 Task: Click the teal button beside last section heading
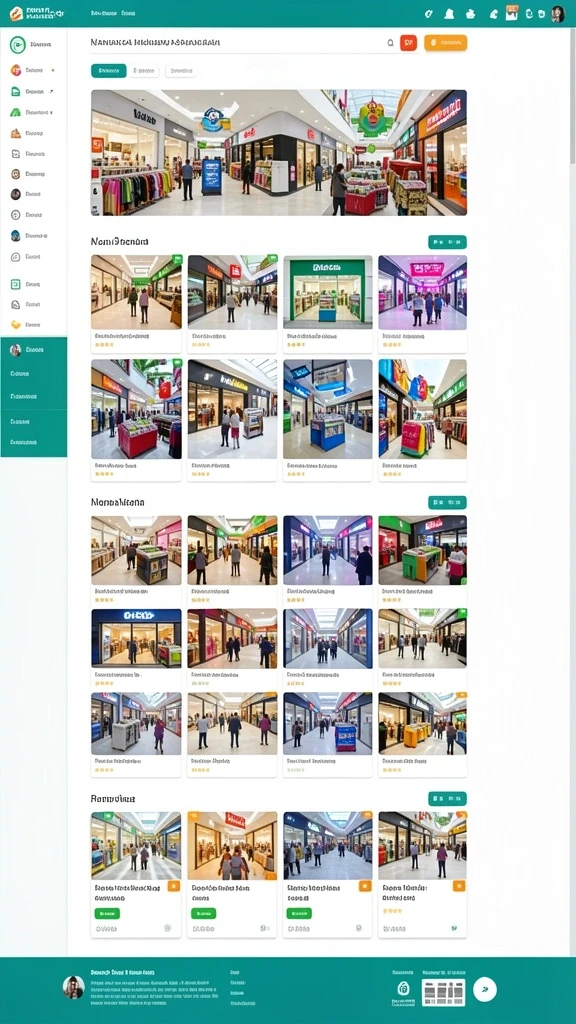(447, 799)
